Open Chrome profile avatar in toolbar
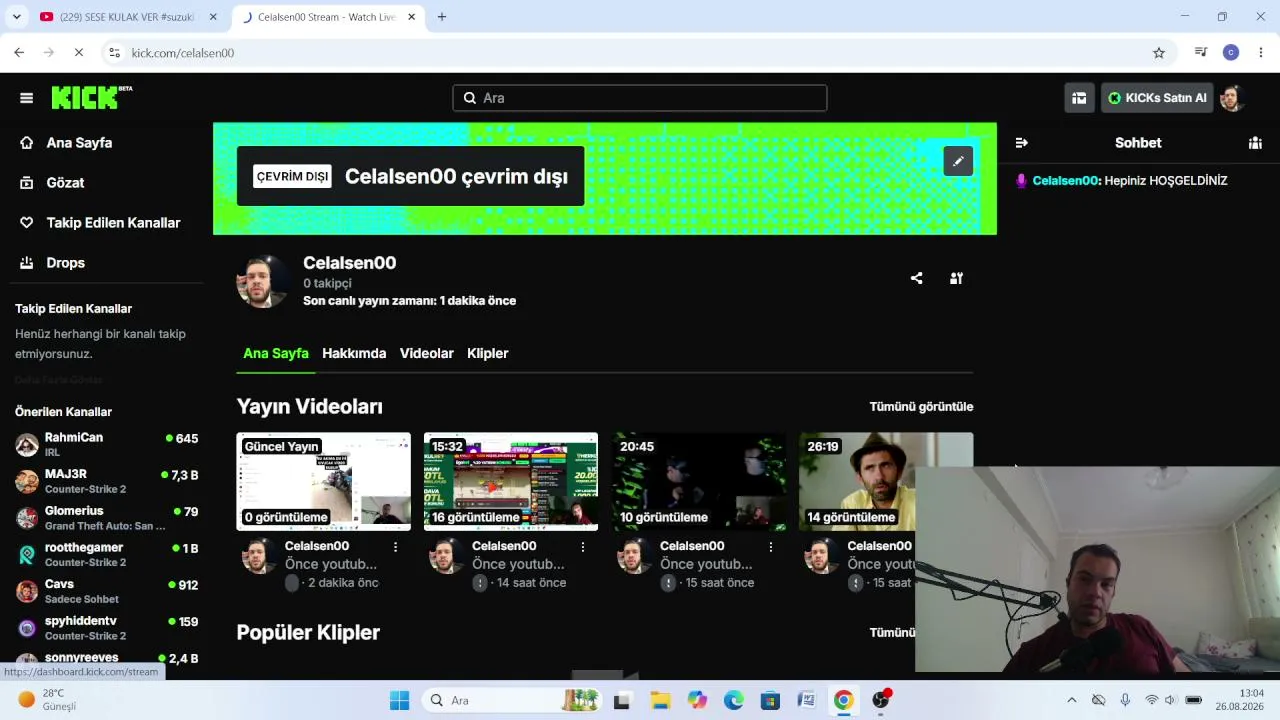The image size is (1280, 720). 1231,53
